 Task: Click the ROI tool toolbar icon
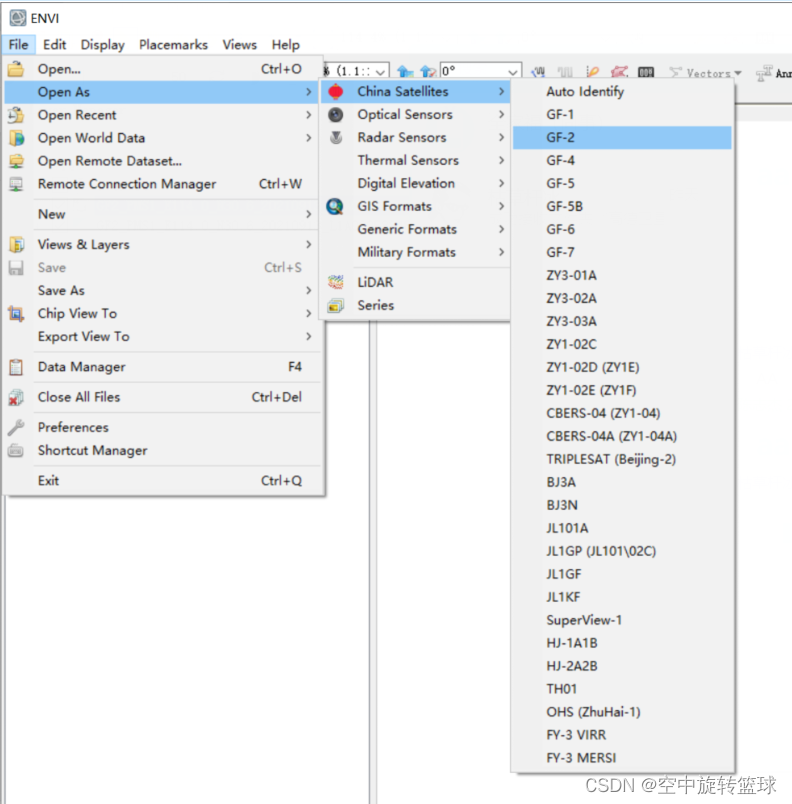coord(619,72)
